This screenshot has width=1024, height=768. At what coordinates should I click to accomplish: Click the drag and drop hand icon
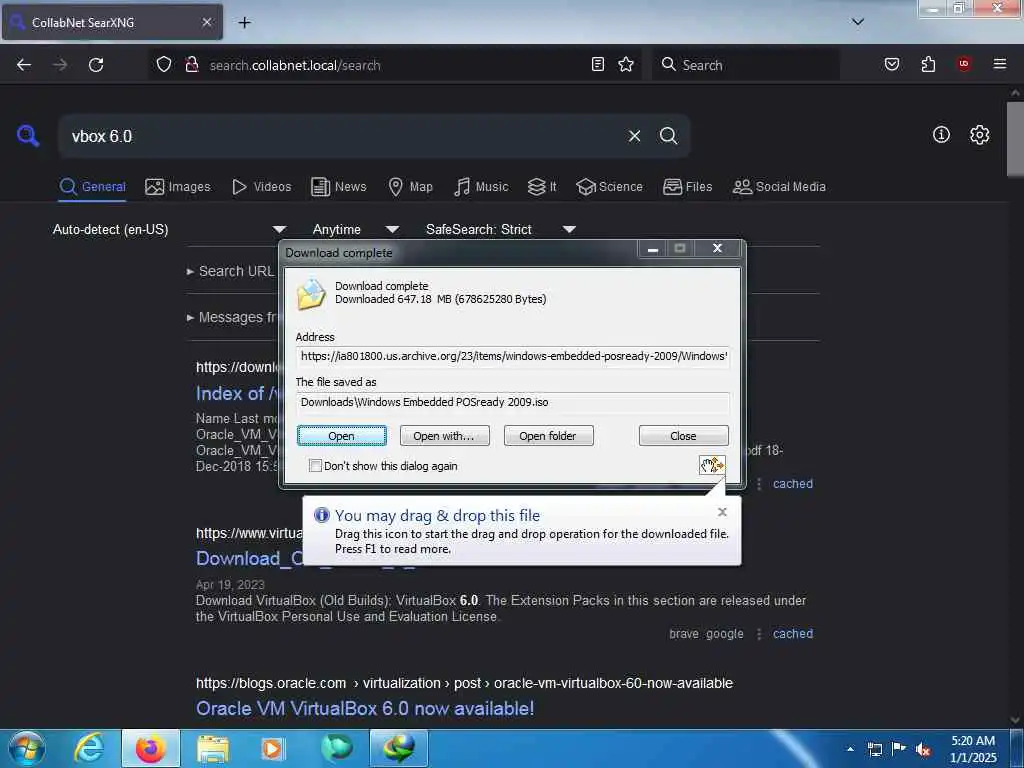pyautogui.click(x=712, y=465)
